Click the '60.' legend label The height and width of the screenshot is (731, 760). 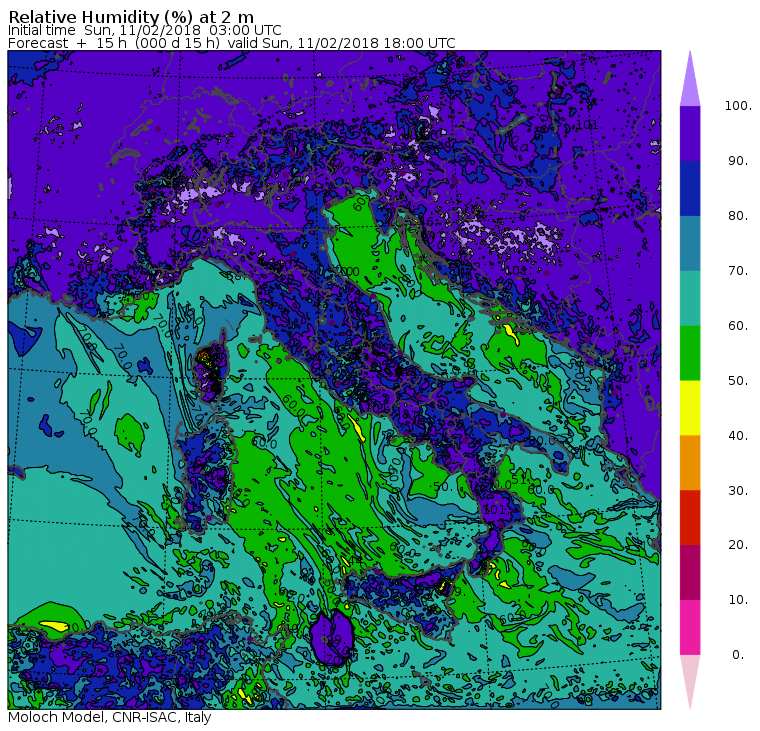pos(738,326)
